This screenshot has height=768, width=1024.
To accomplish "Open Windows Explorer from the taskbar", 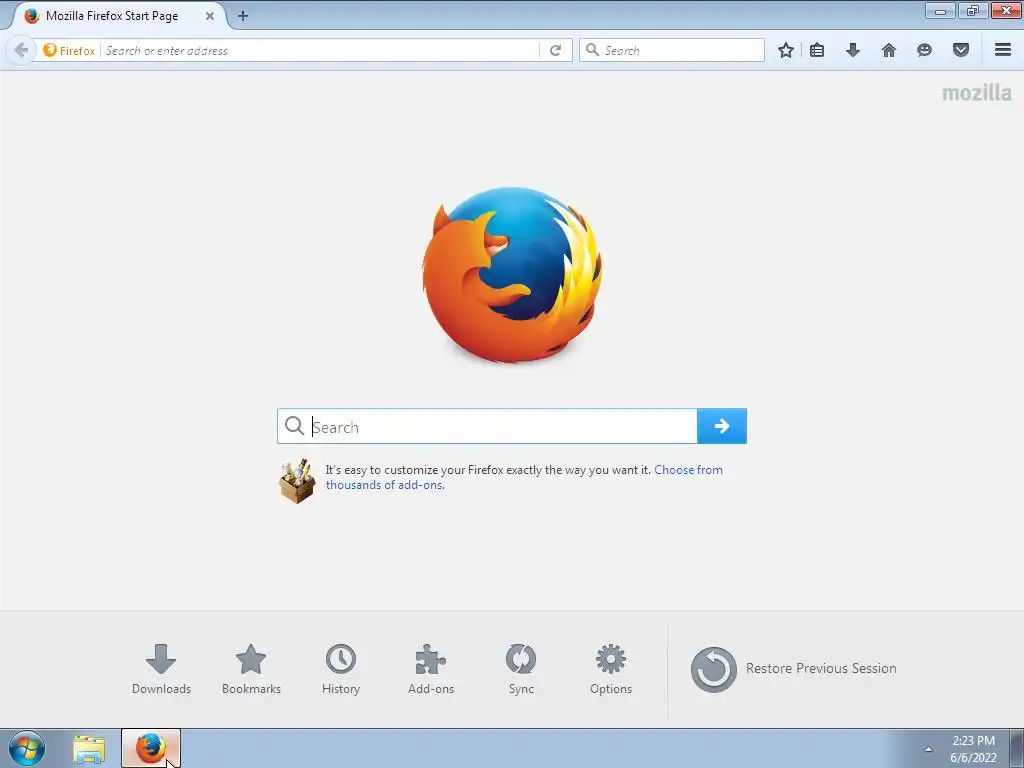I will (x=89, y=749).
